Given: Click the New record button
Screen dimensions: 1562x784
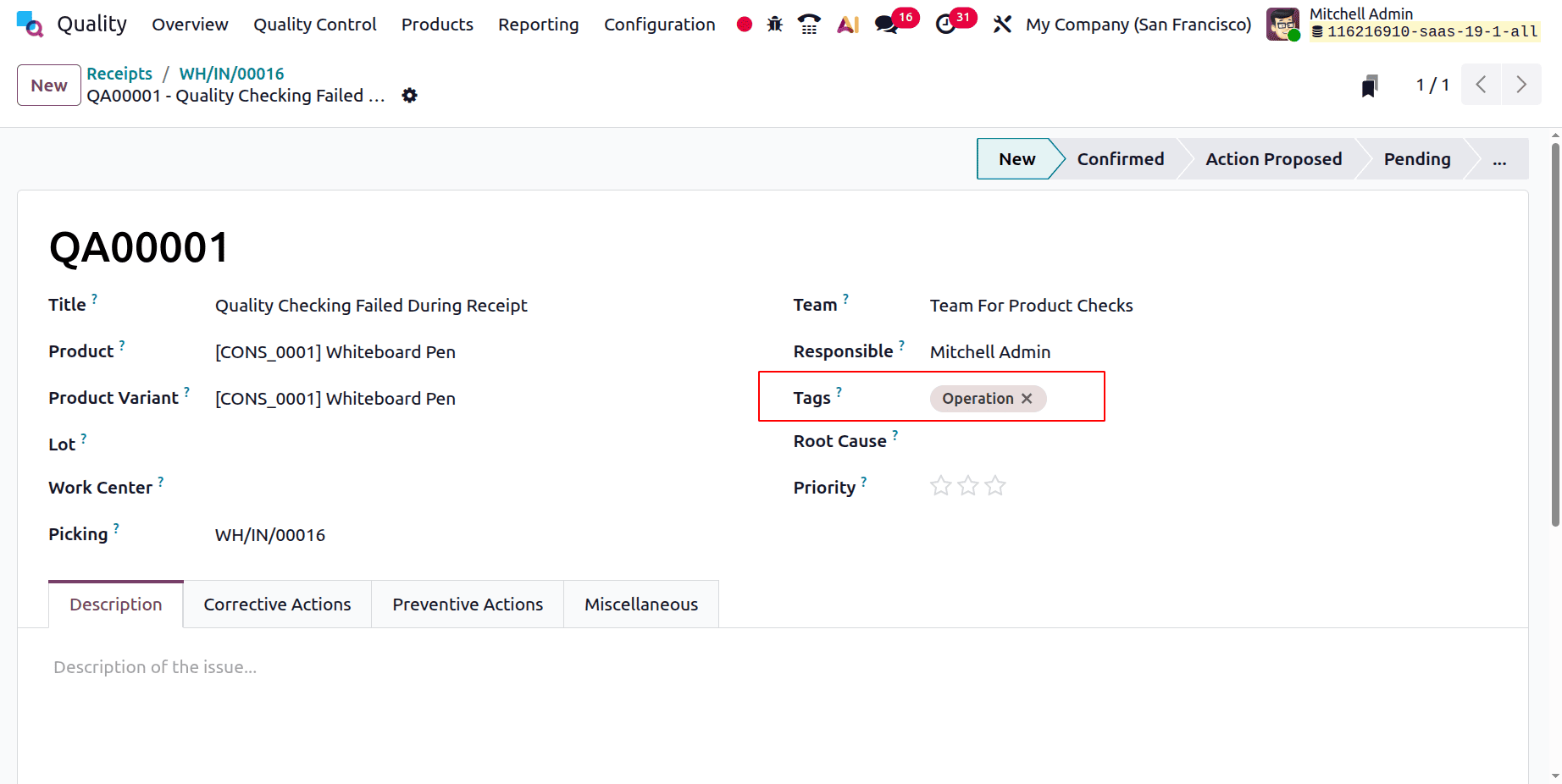Looking at the screenshot, I should click(x=49, y=86).
